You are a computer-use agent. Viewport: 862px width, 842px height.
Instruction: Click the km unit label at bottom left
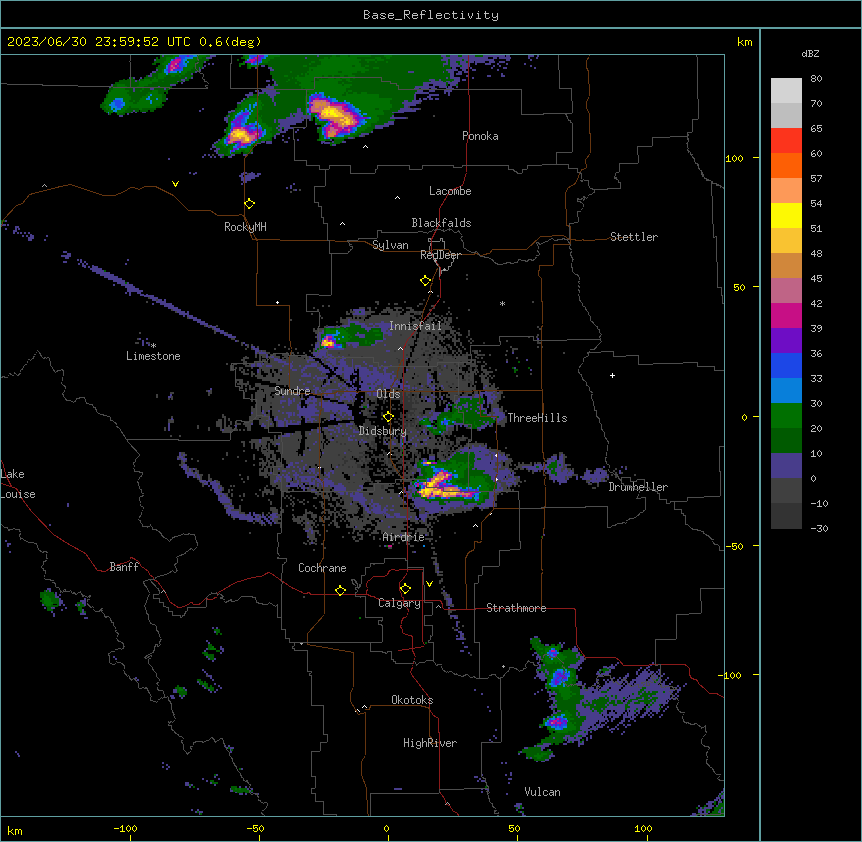15,830
